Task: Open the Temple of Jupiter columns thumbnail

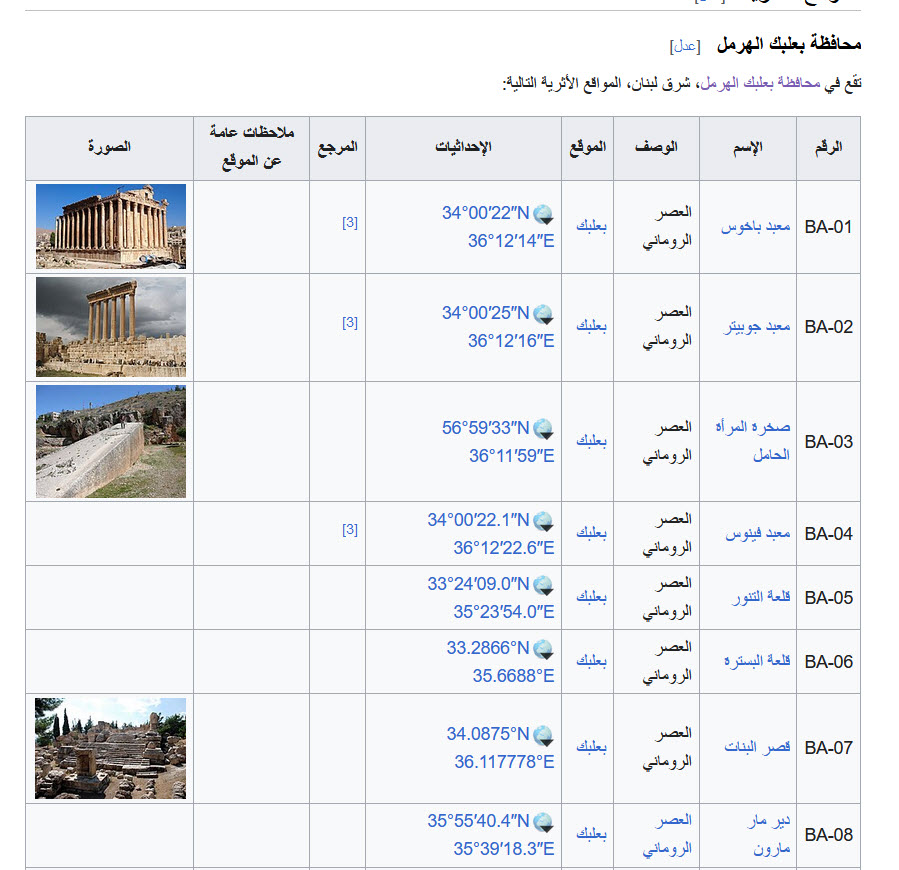Action: pyautogui.click(x=111, y=327)
